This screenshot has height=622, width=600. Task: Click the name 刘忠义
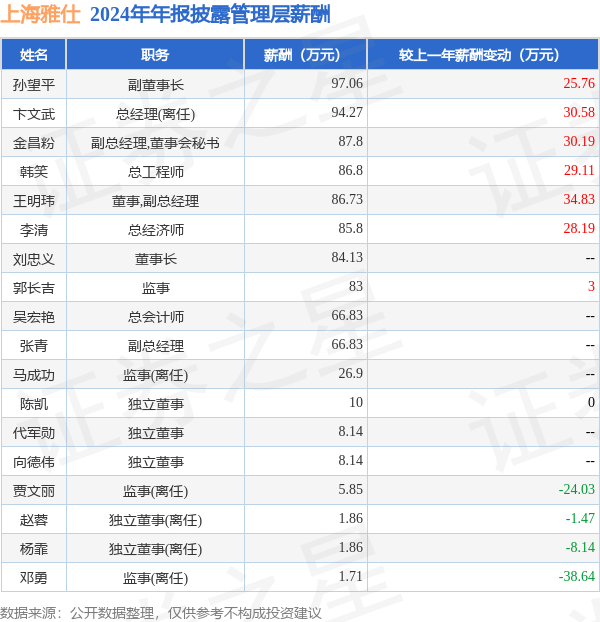coord(34,259)
